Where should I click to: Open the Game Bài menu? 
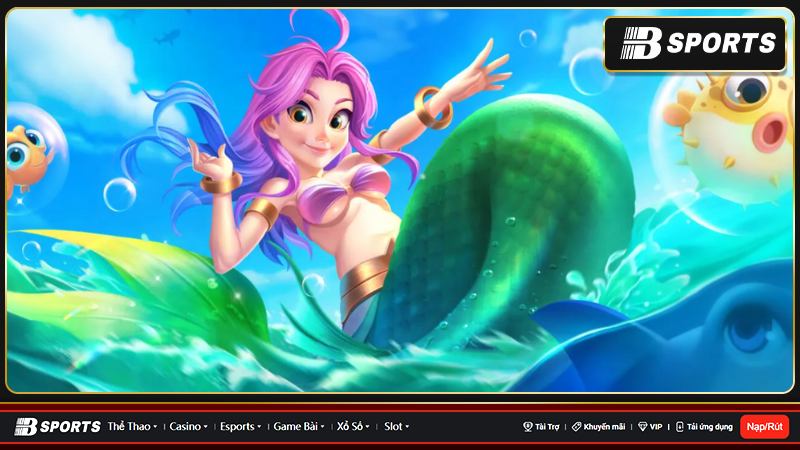point(295,427)
